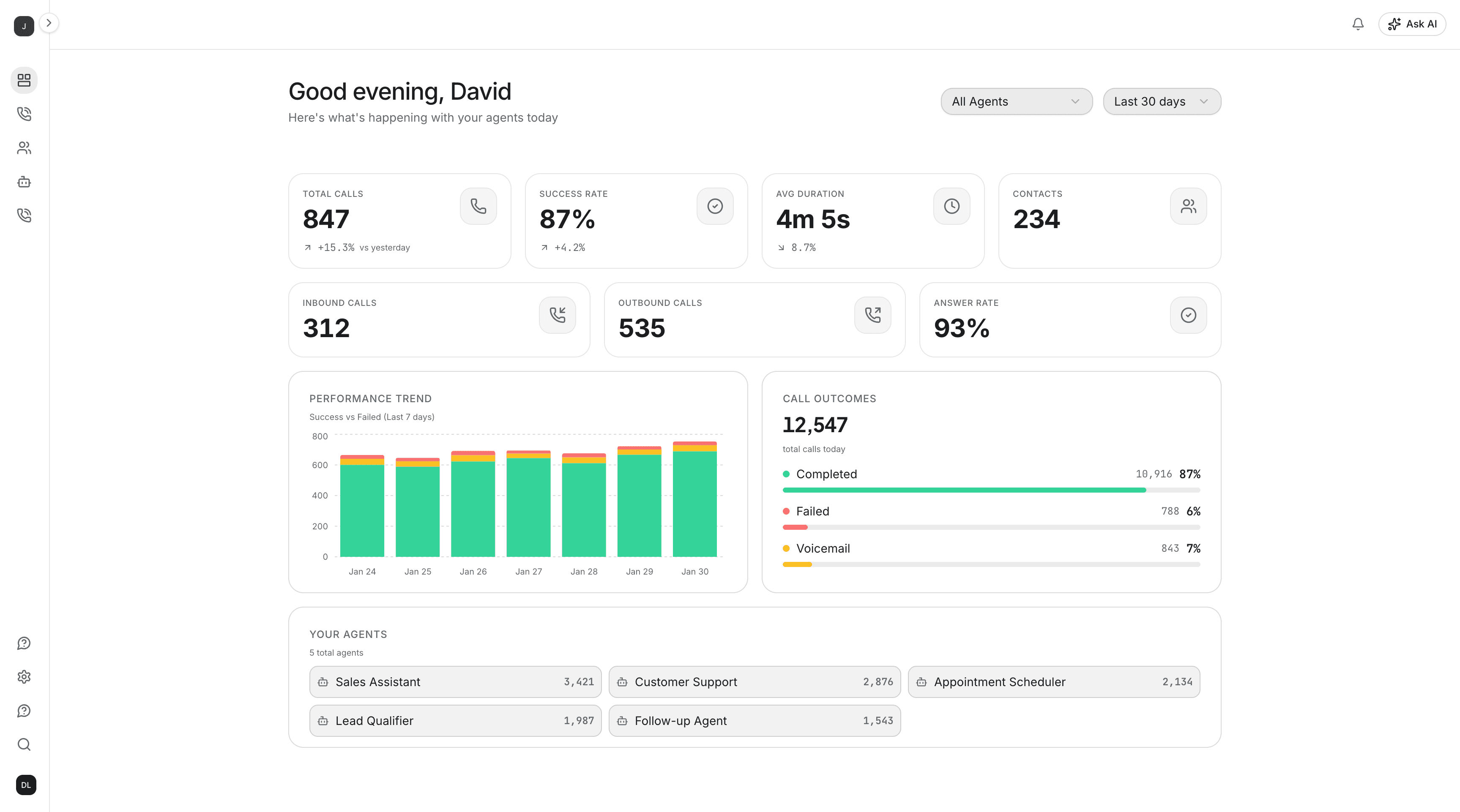The width and height of the screenshot is (1460, 812).
Task: Open the settings gear in the sidebar
Action: pos(24,676)
